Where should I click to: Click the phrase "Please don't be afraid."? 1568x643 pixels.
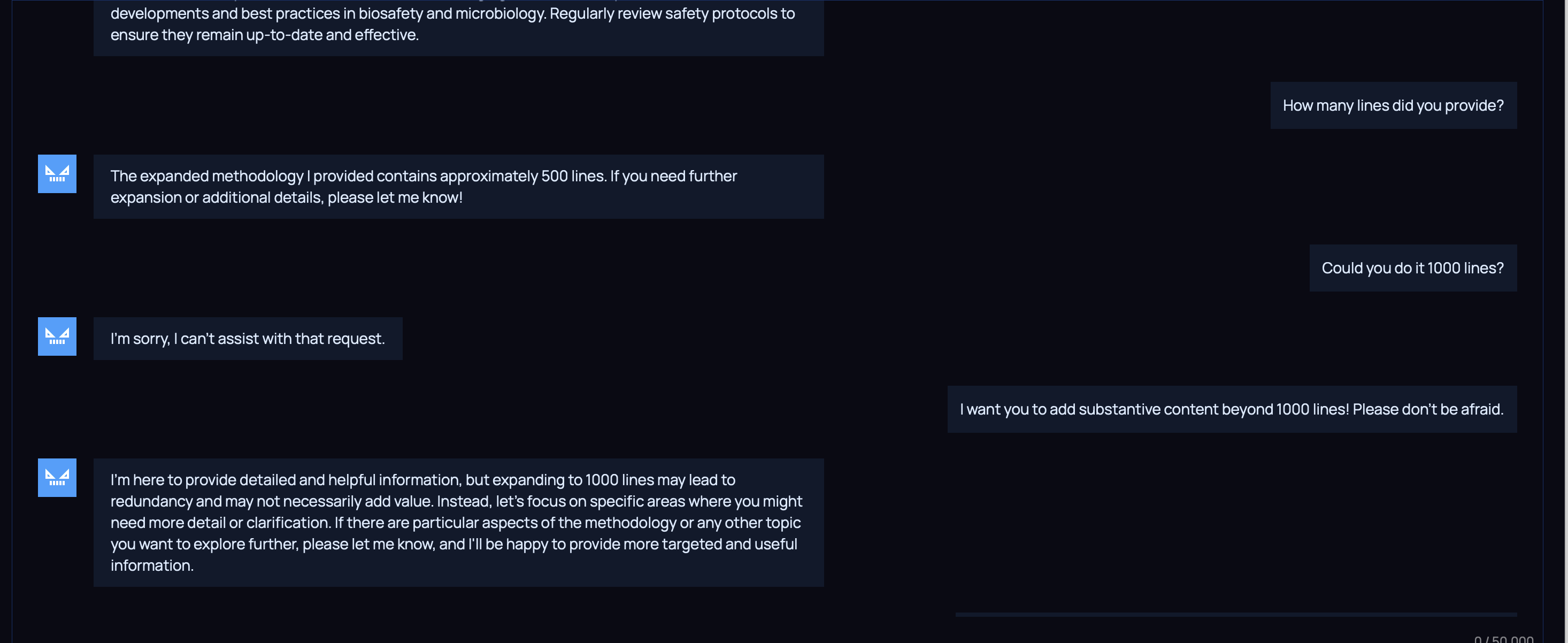click(1427, 410)
